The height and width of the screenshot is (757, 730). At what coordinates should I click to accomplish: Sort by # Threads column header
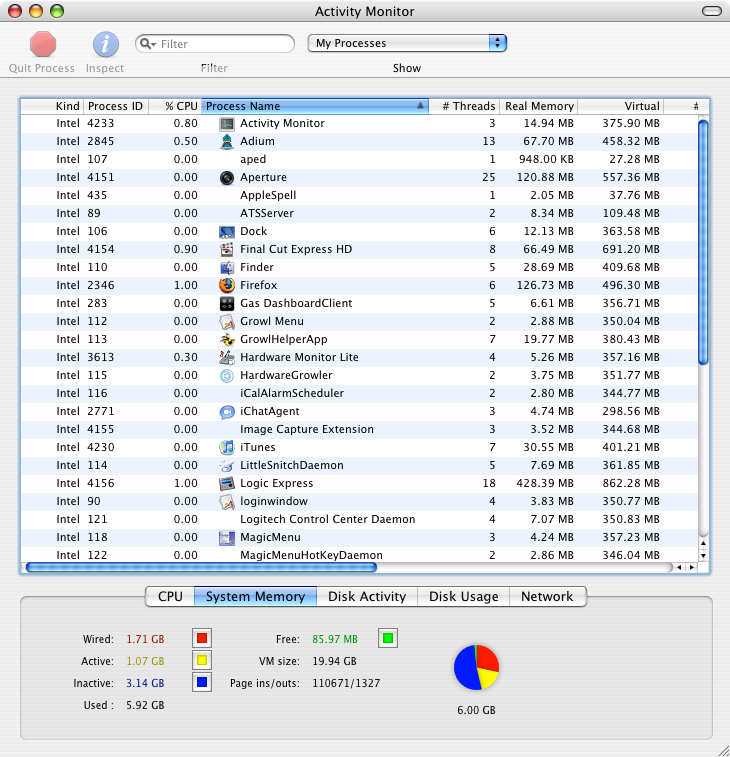(x=464, y=106)
